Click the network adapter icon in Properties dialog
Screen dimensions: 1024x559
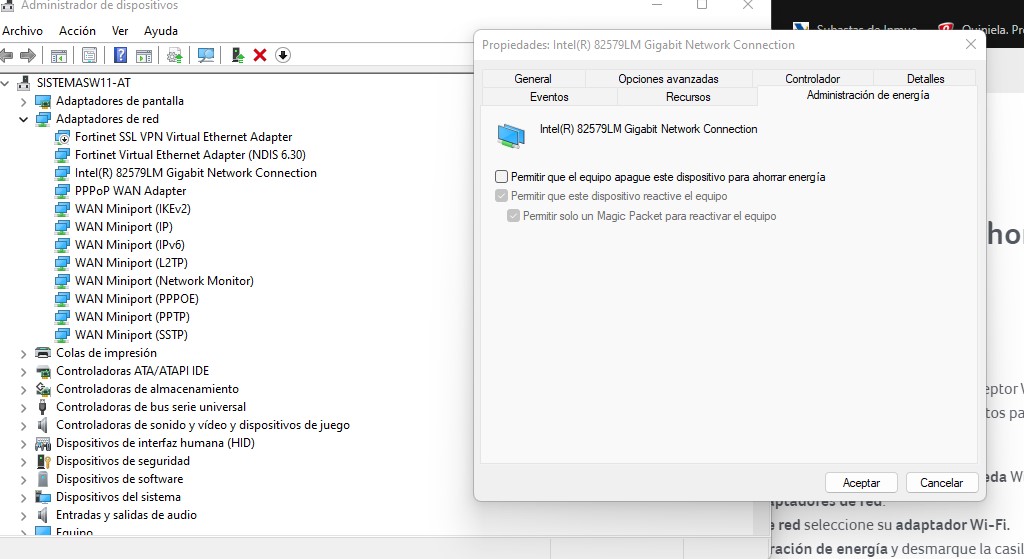(x=511, y=136)
